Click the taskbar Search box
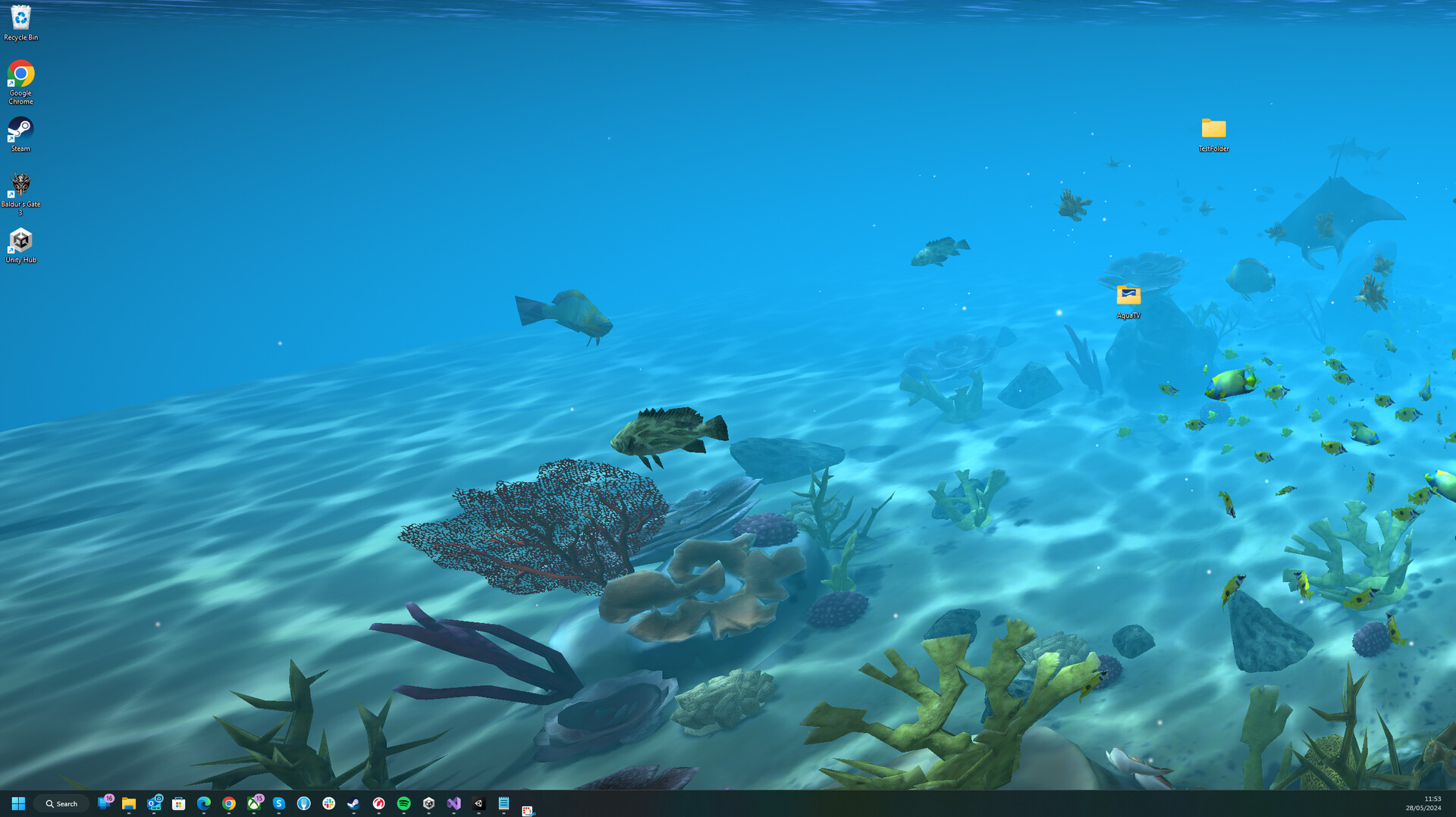 point(61,803)
